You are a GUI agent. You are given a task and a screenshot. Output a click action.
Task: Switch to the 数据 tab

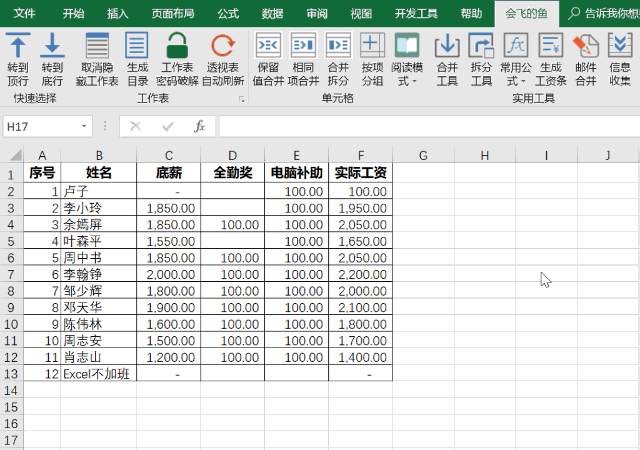tap(273, 13)
